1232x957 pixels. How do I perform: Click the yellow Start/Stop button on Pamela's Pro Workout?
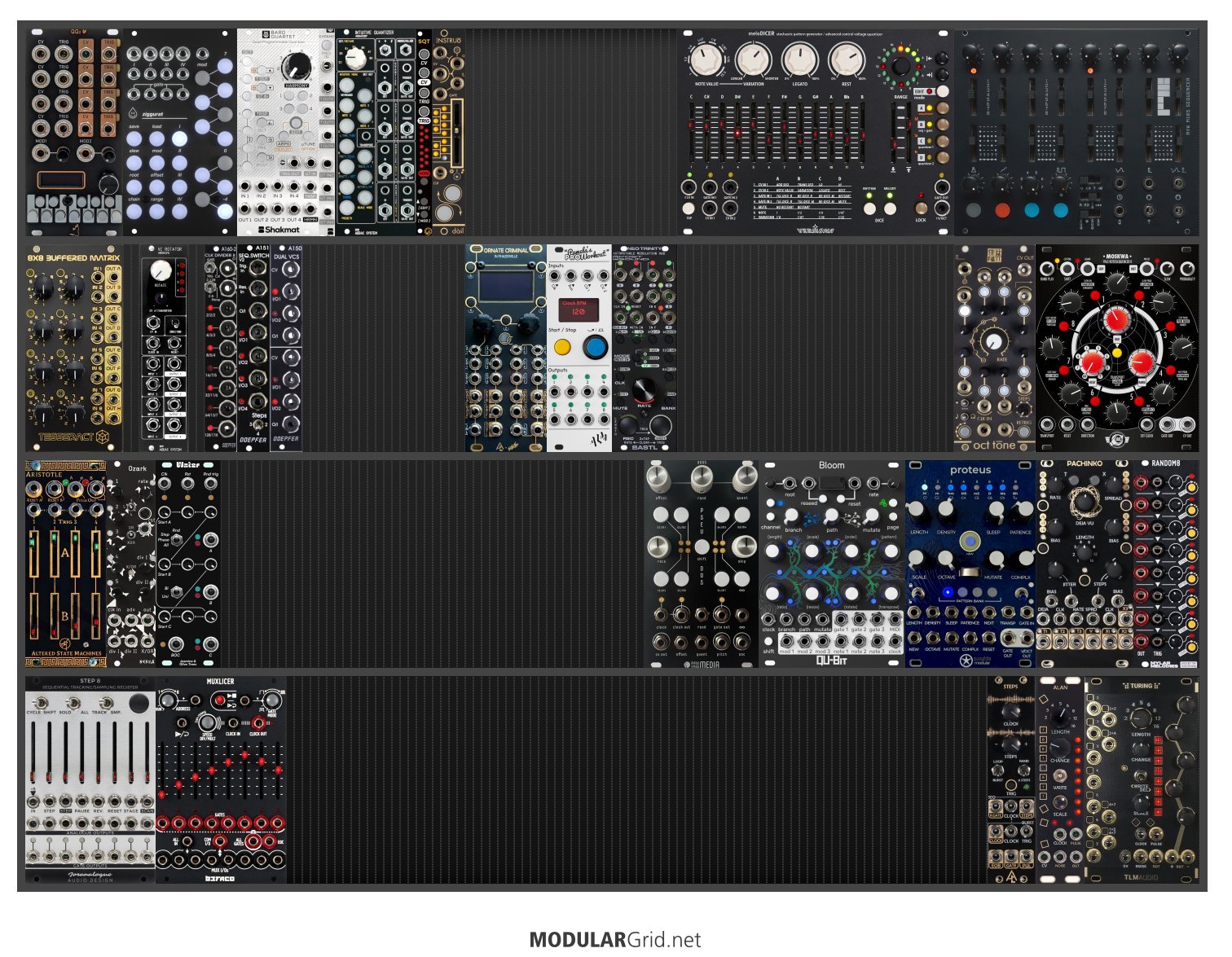coord(562,348)
